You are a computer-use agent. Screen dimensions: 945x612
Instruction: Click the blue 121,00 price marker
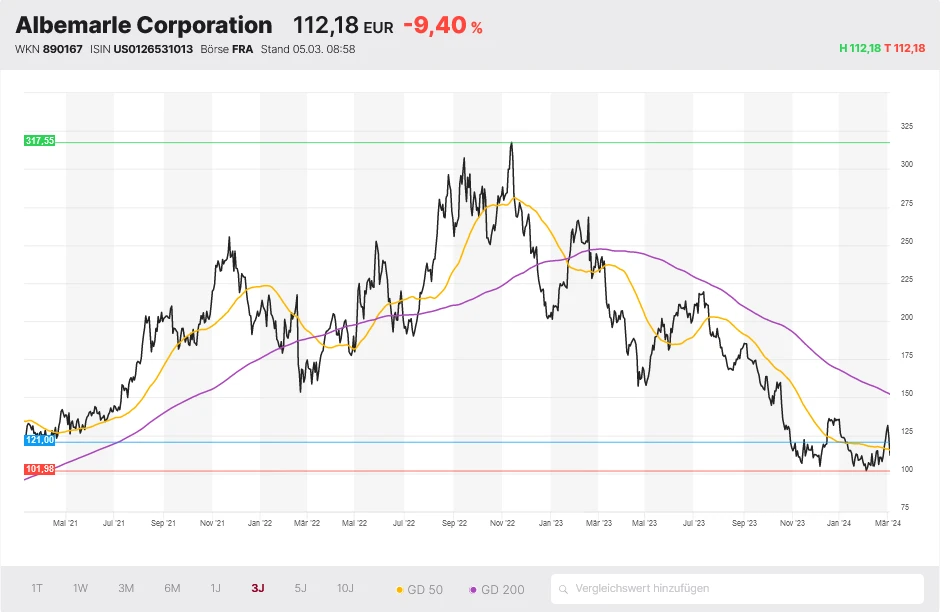point(39,440)
